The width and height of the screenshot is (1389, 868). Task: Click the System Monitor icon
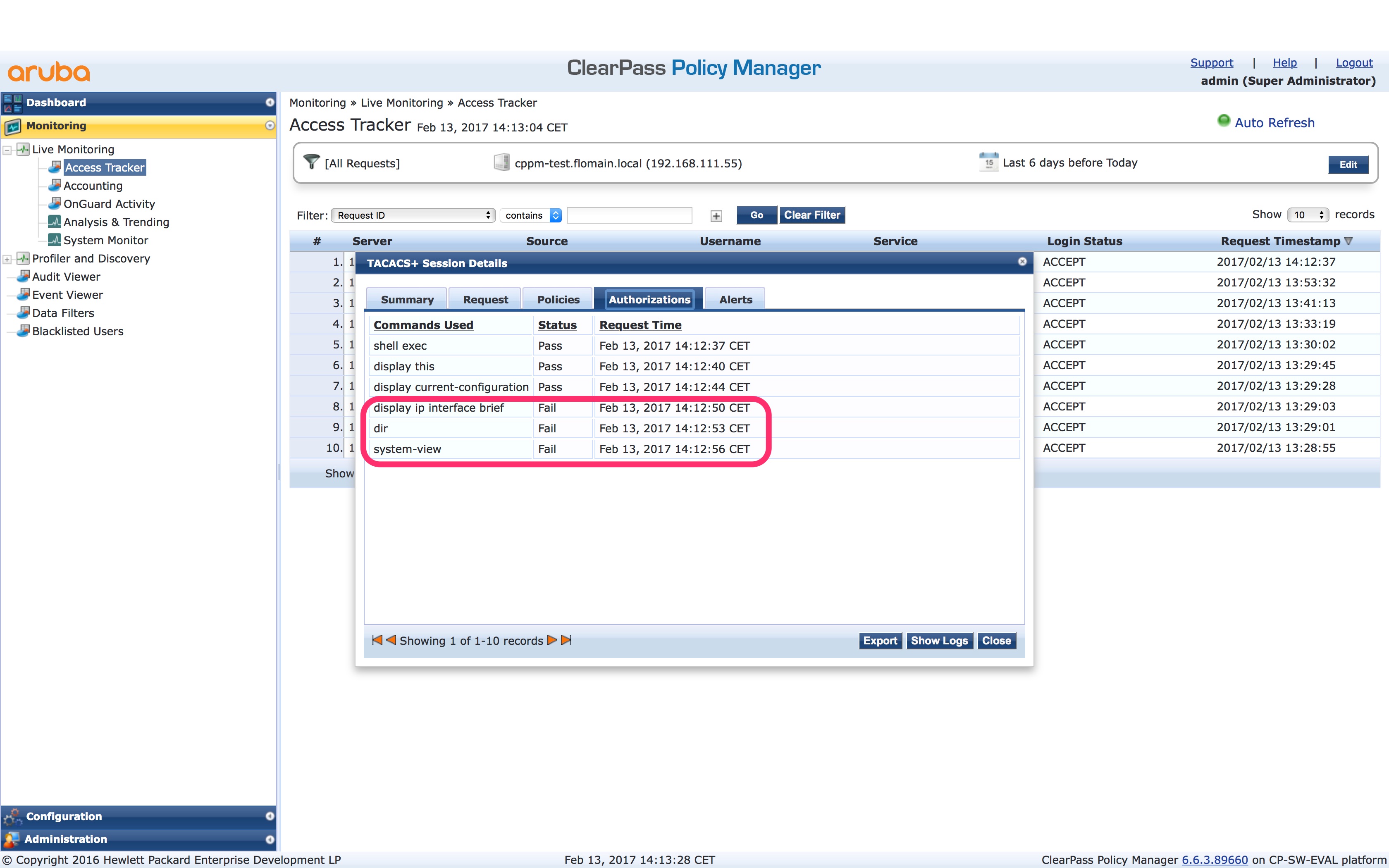(x=54, y=241)
